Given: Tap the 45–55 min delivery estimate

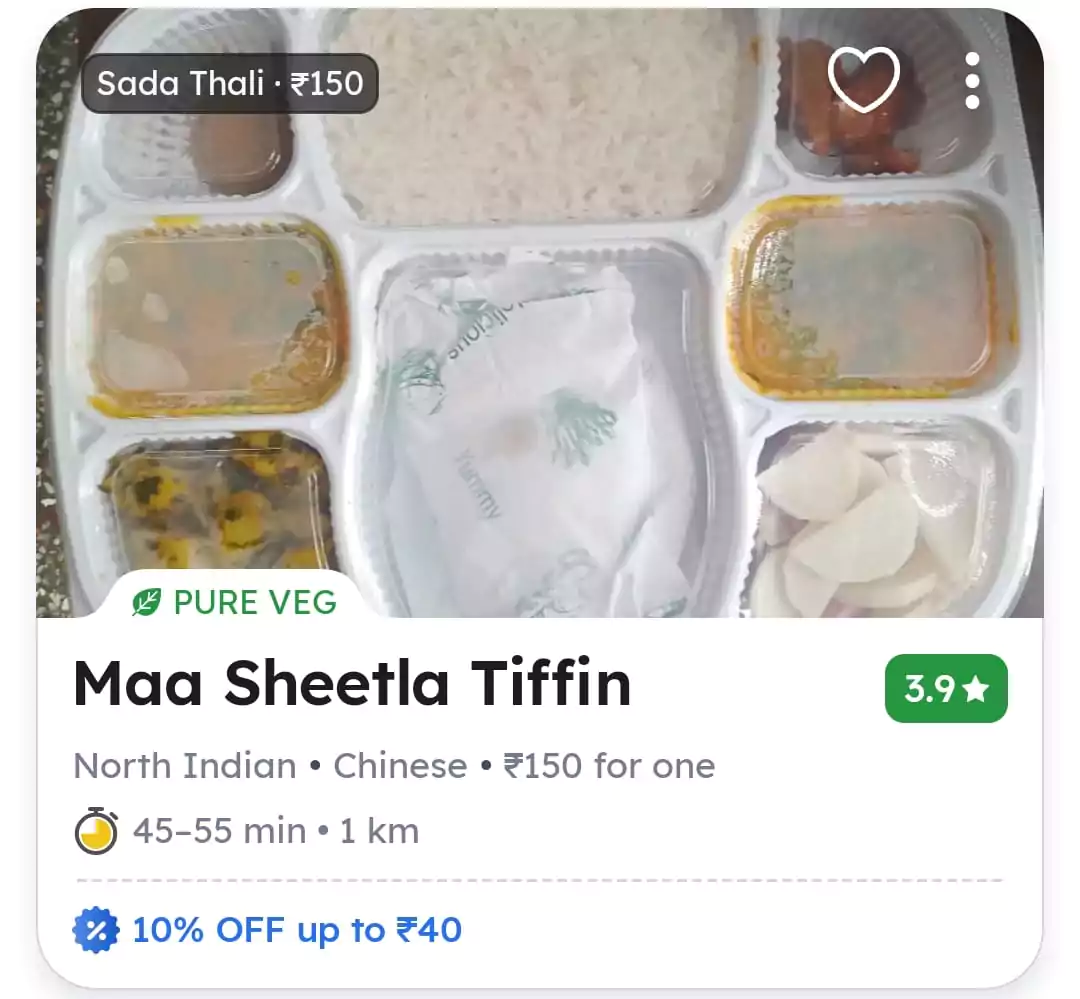Looking at the screenshot, I should (220, 831).
